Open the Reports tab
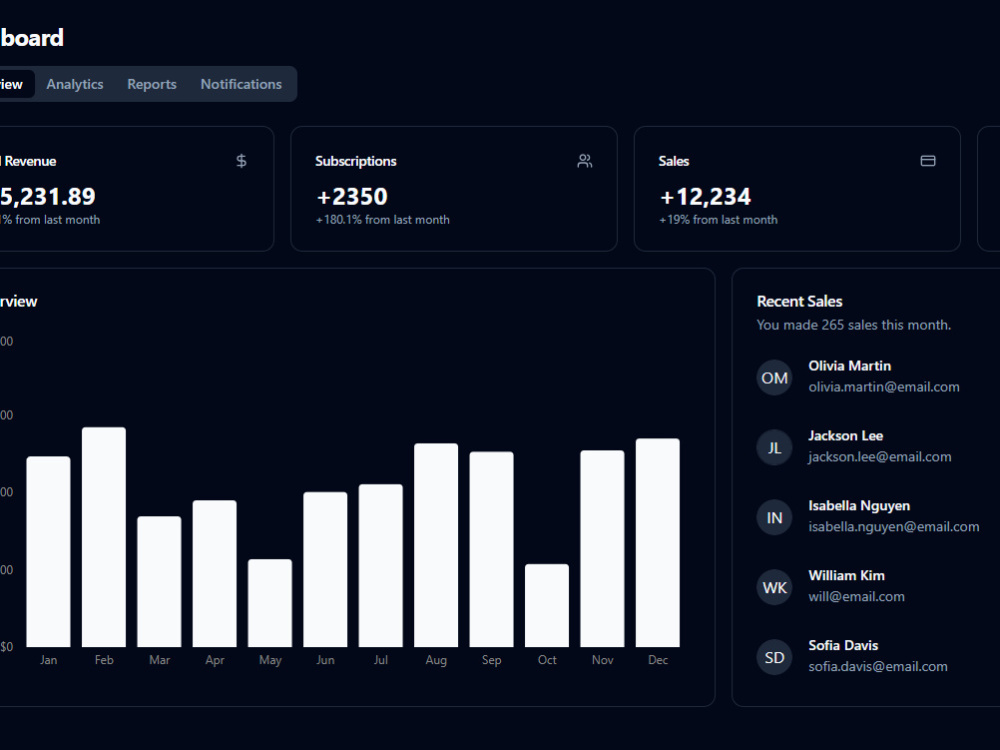This screenshot has width=1000, height=750. pyautogui.click(x=152, y=84)
